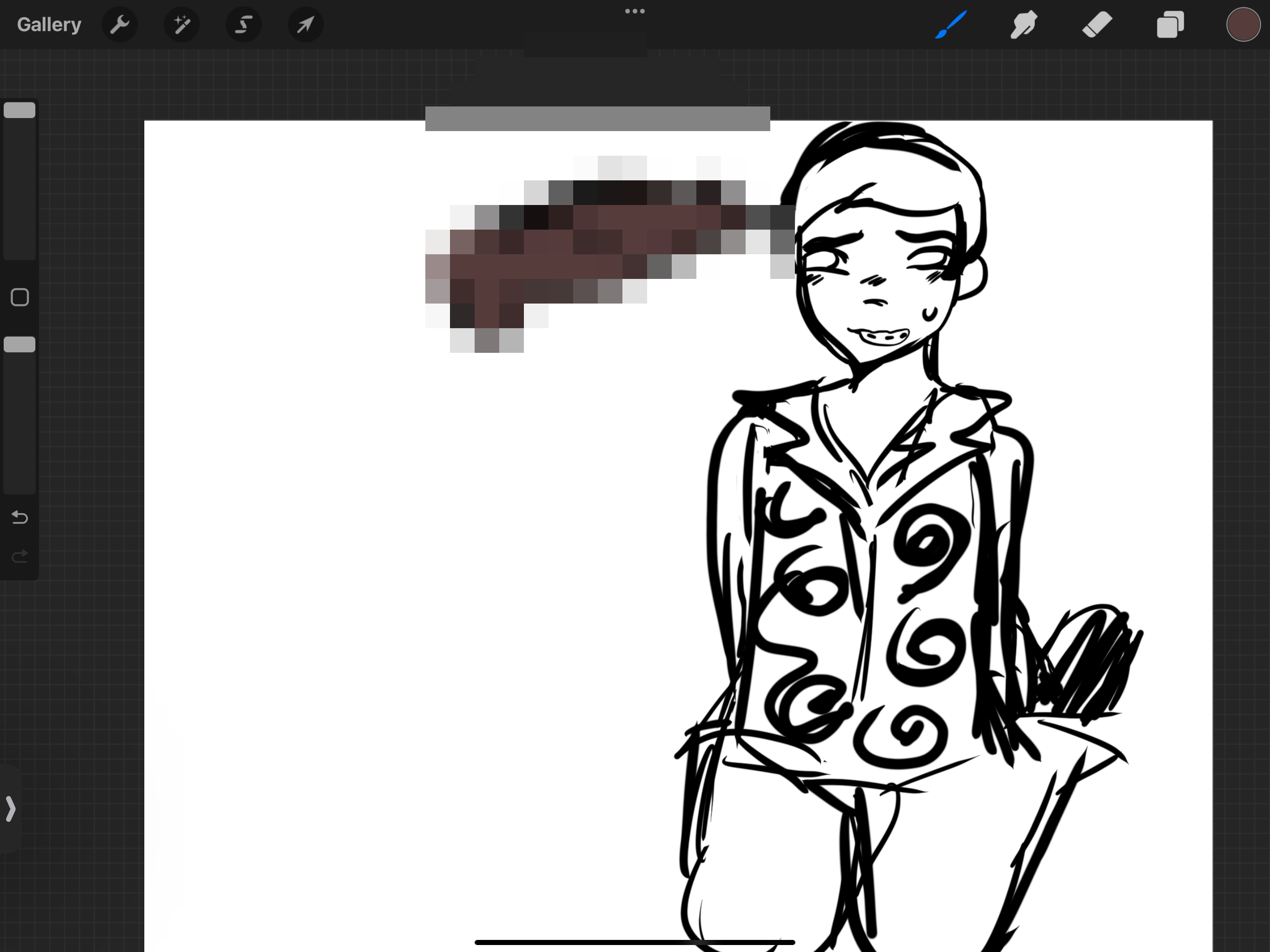The height and width of the screenshot is (952, 1270).
Task: Undo the last stroke
Action: [20, 517]
